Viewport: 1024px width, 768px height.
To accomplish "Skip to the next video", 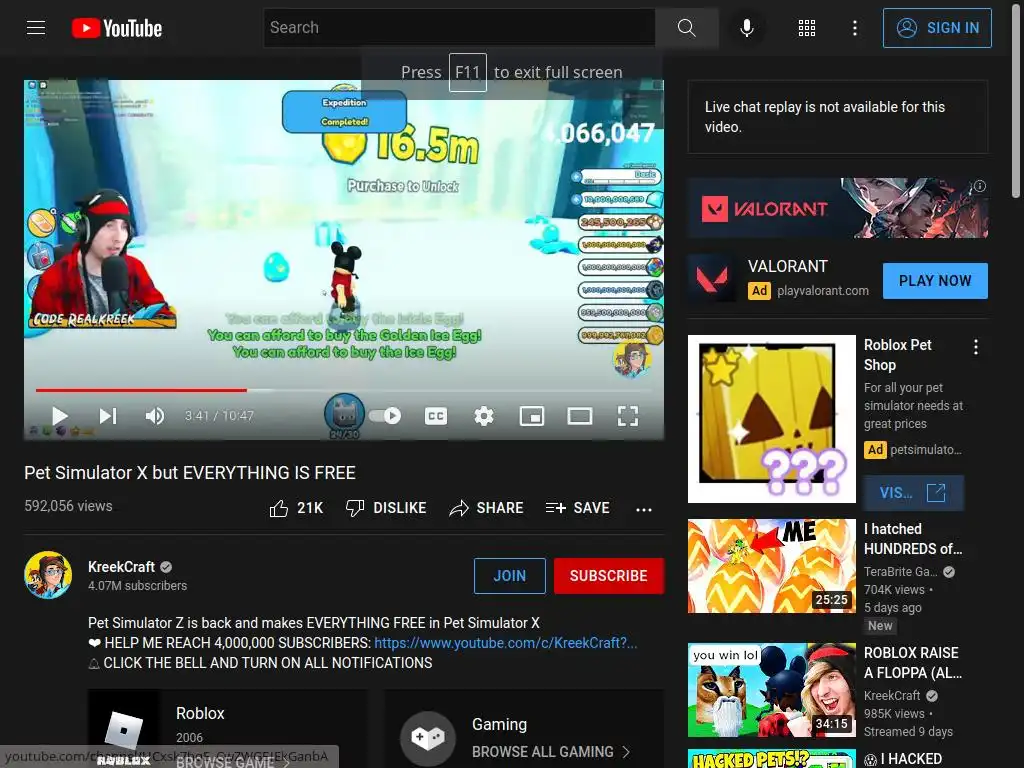I will [x=108, y=415].
